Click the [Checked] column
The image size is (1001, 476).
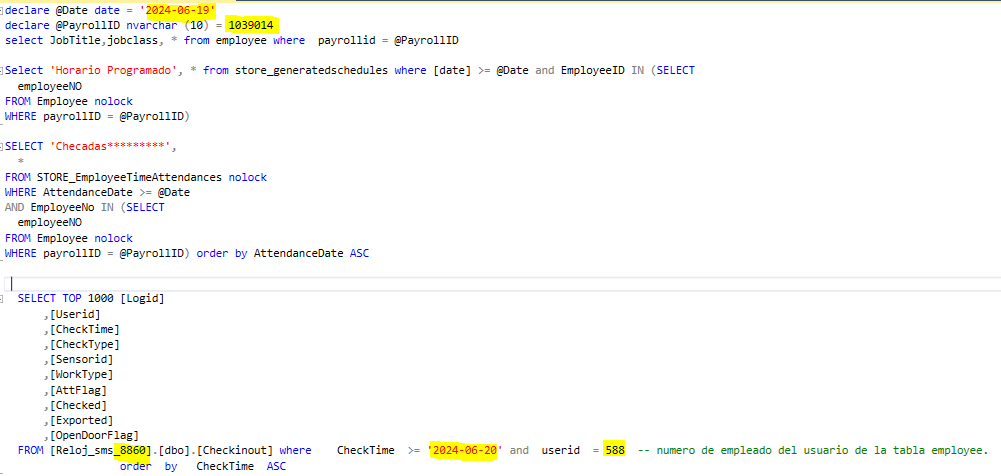coord(78,405)
